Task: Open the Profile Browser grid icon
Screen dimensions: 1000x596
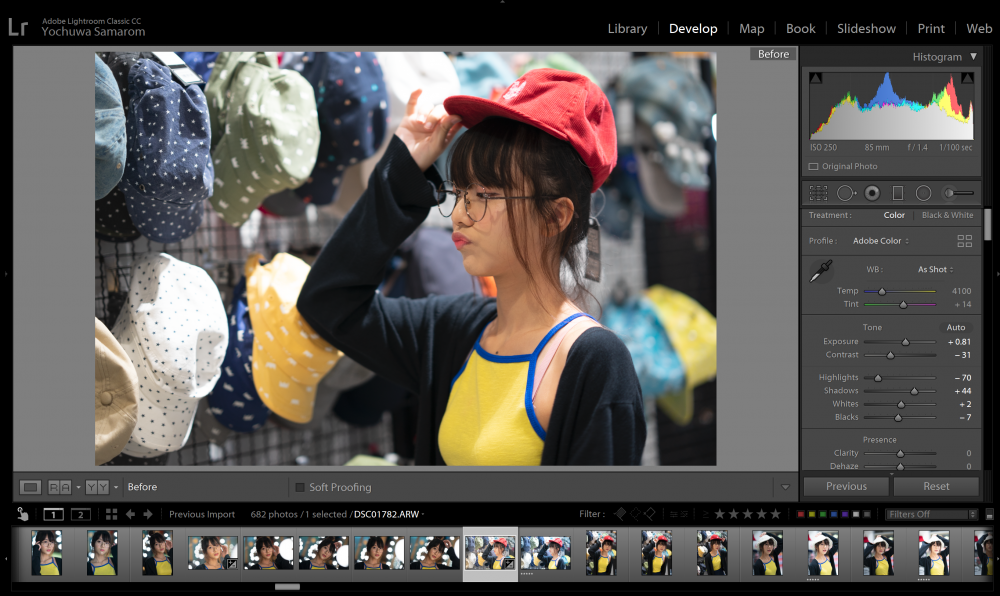Action: click(964, 241)
